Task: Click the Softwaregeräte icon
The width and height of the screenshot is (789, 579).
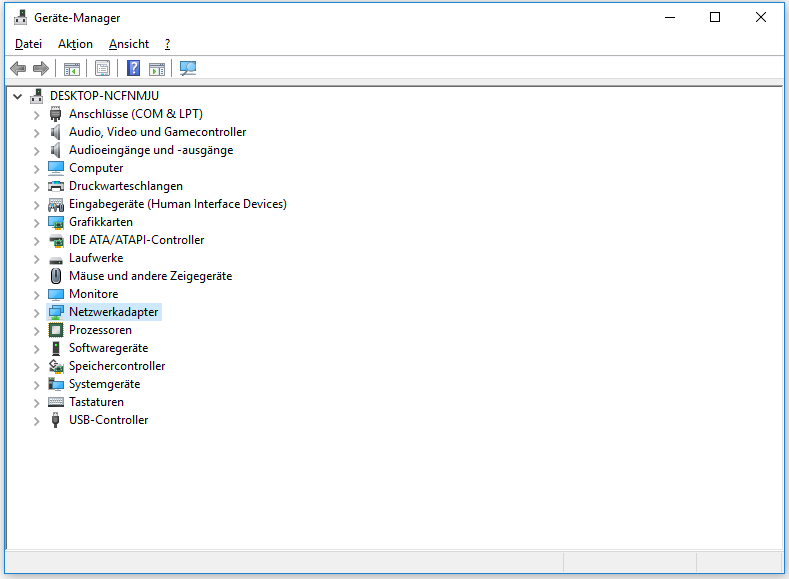Action: [x=56, y=348]
